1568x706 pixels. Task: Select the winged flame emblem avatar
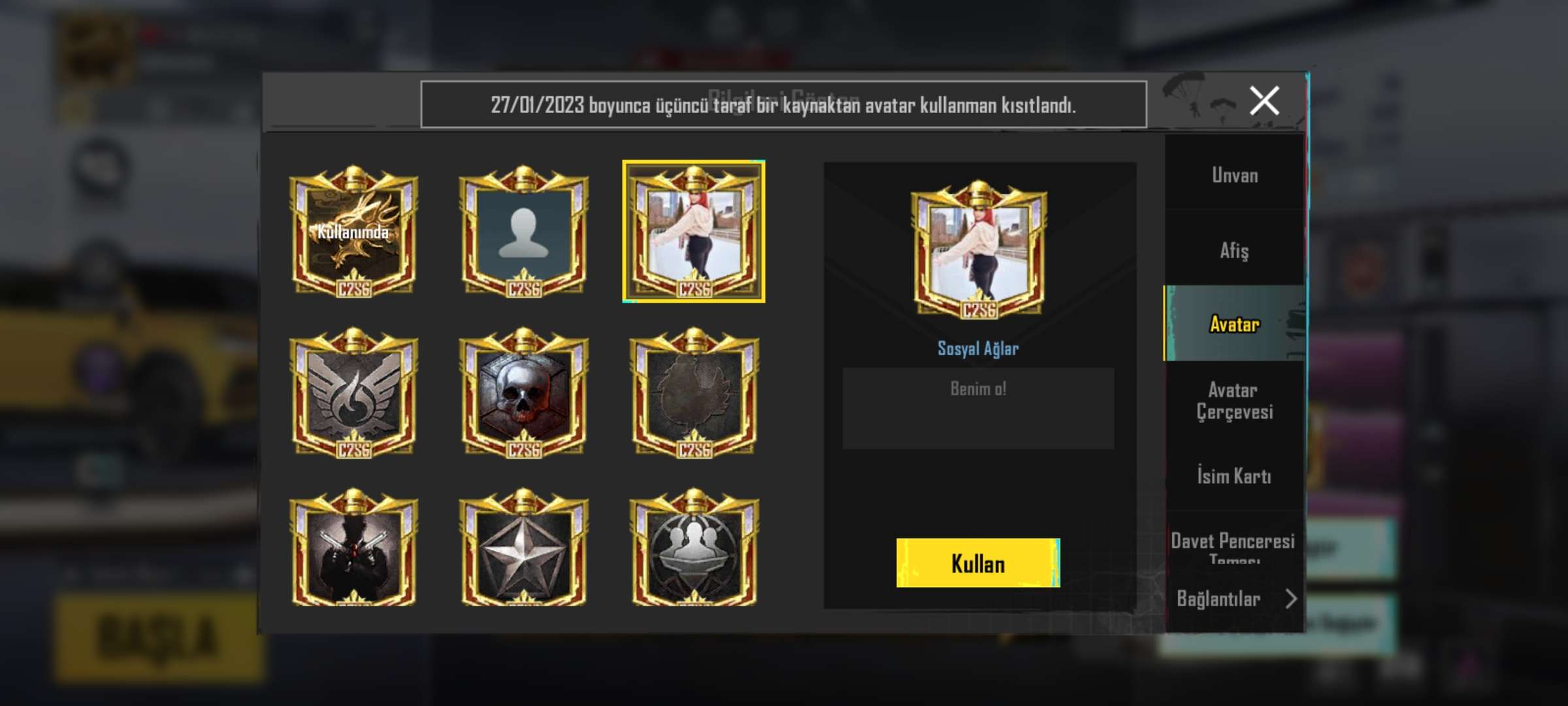point(353,393)
